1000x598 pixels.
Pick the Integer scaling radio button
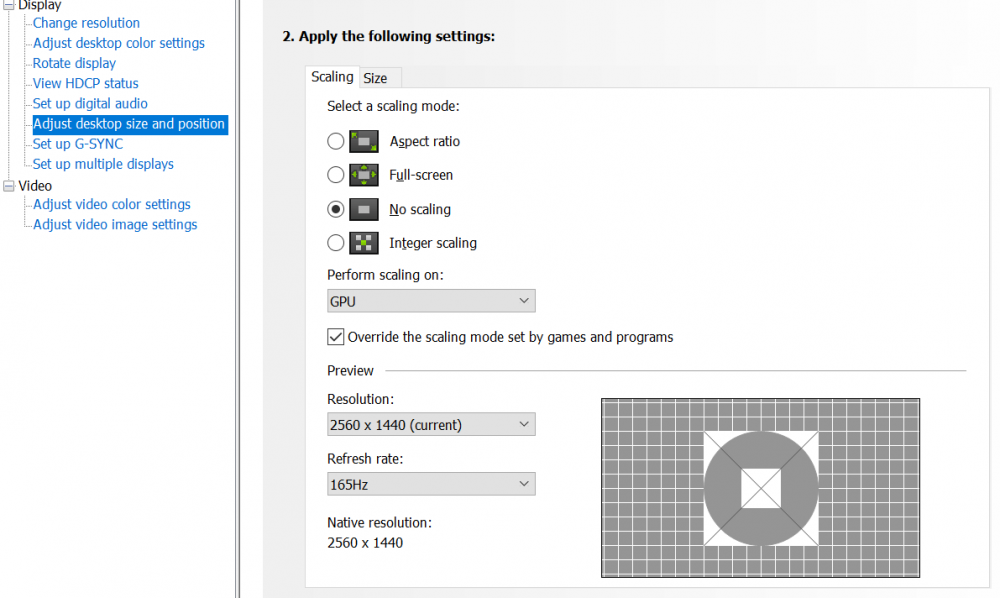click(336, 243)
